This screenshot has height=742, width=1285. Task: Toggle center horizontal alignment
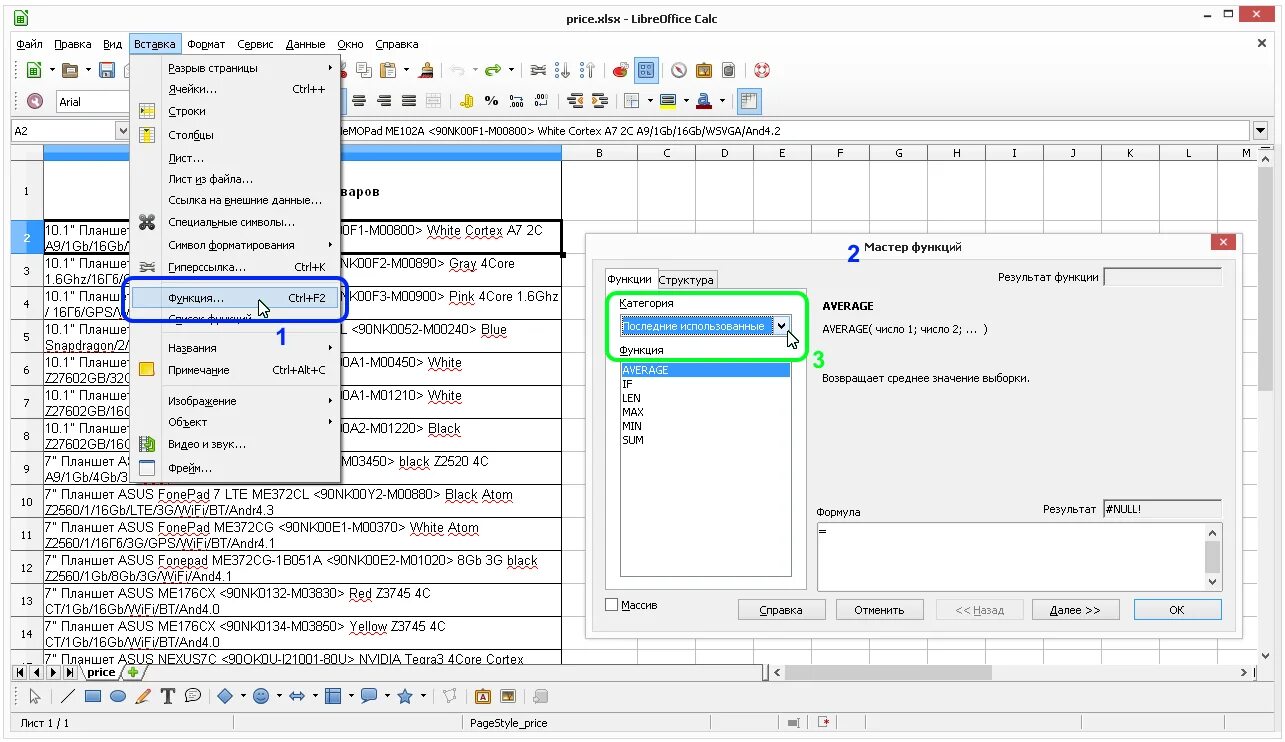[x=358, y=101]
